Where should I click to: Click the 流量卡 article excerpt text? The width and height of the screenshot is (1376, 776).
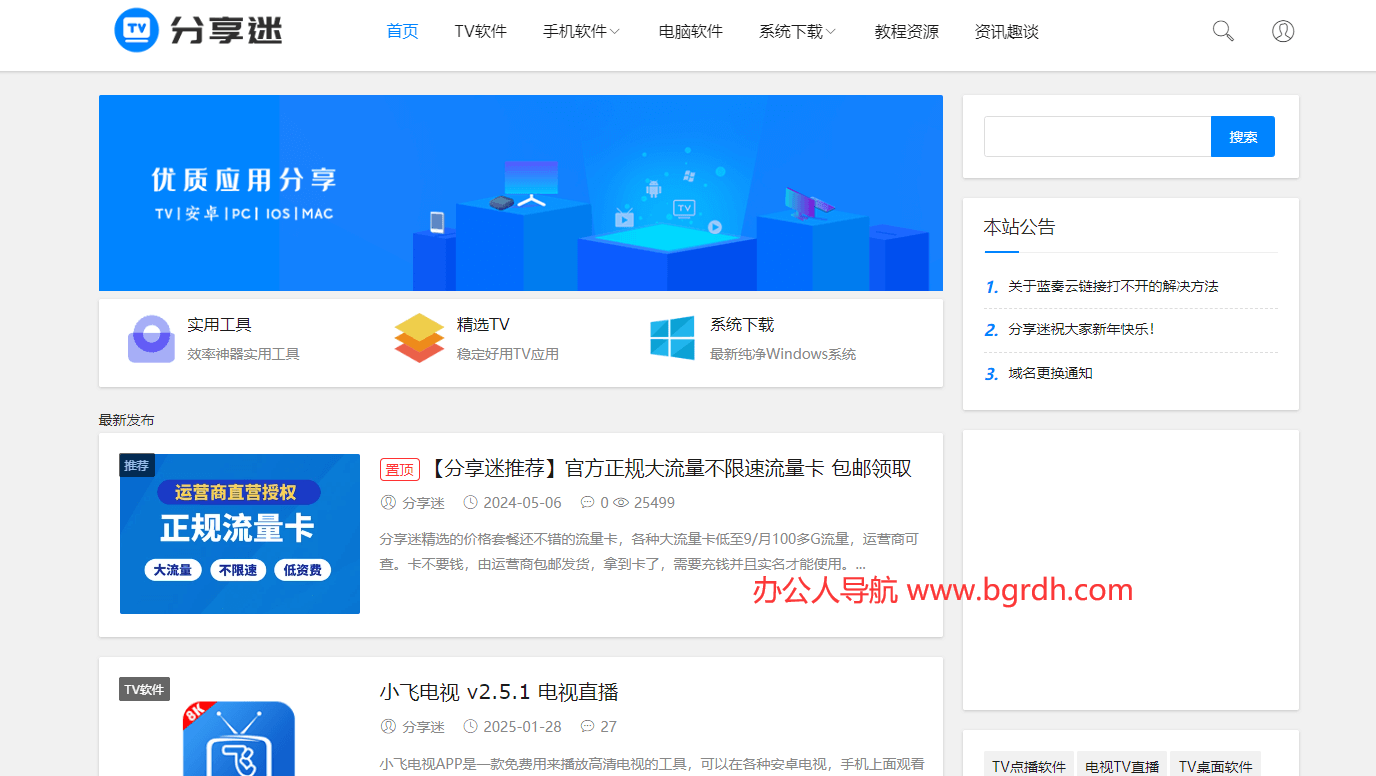click(649, 551)
